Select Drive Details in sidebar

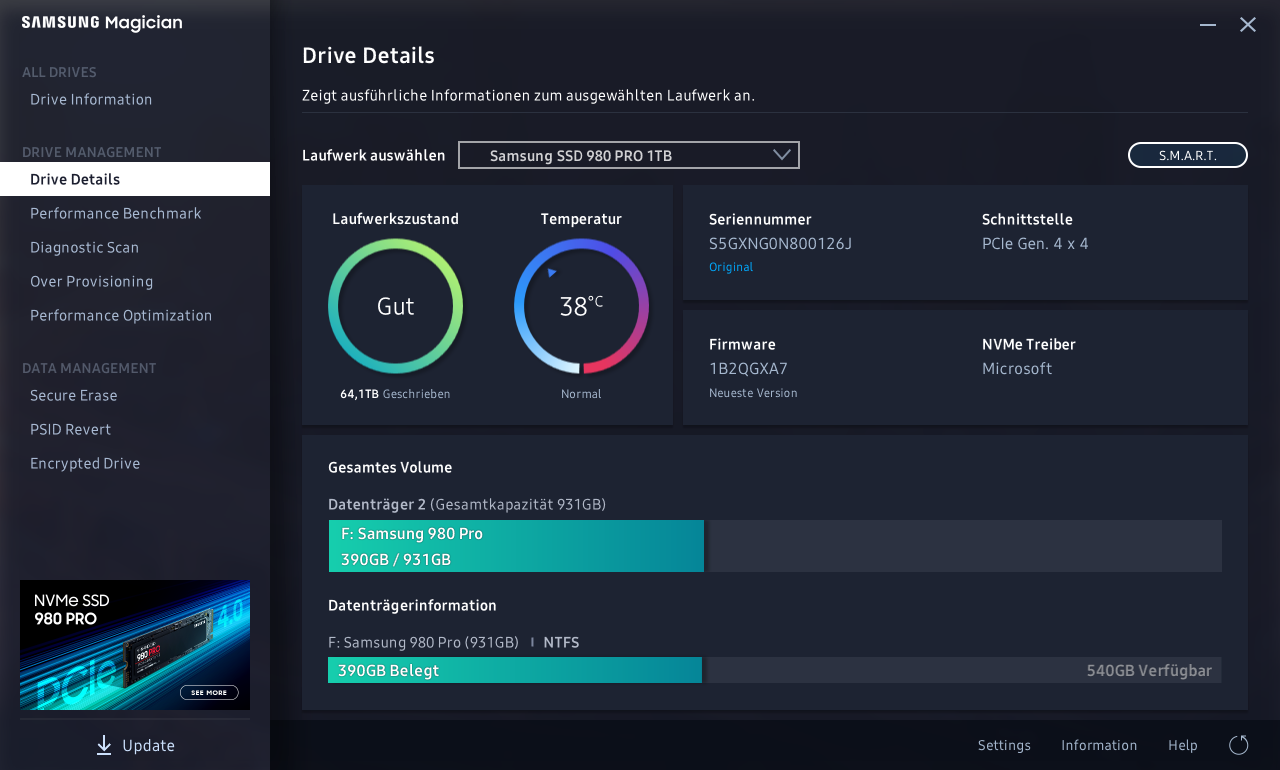[135, 179]
